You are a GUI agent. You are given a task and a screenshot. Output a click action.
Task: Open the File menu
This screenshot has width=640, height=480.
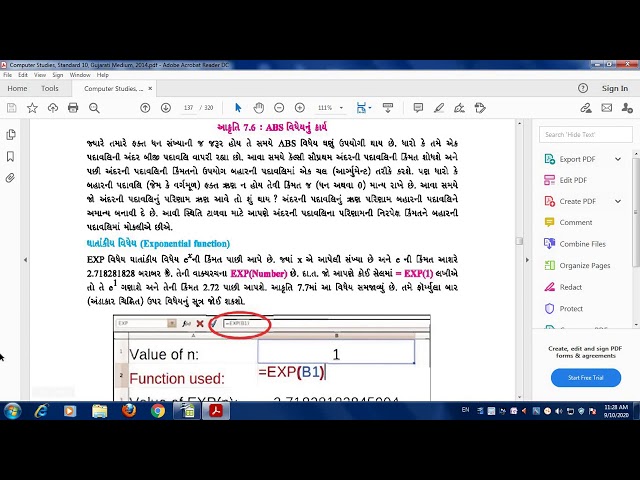[7, 75]
